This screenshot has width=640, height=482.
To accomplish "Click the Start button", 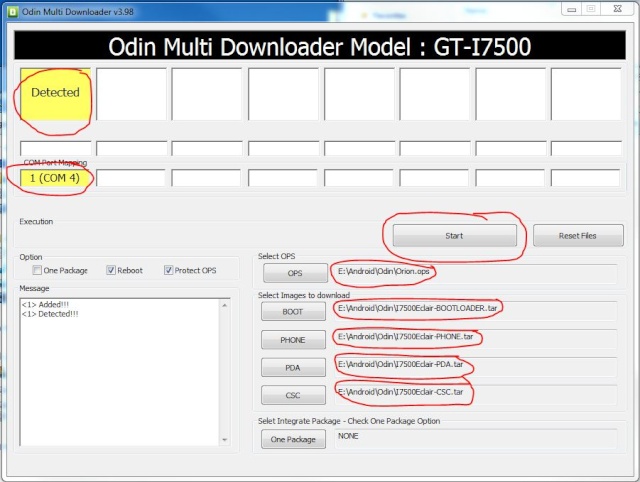I will [x=454, y=235].
